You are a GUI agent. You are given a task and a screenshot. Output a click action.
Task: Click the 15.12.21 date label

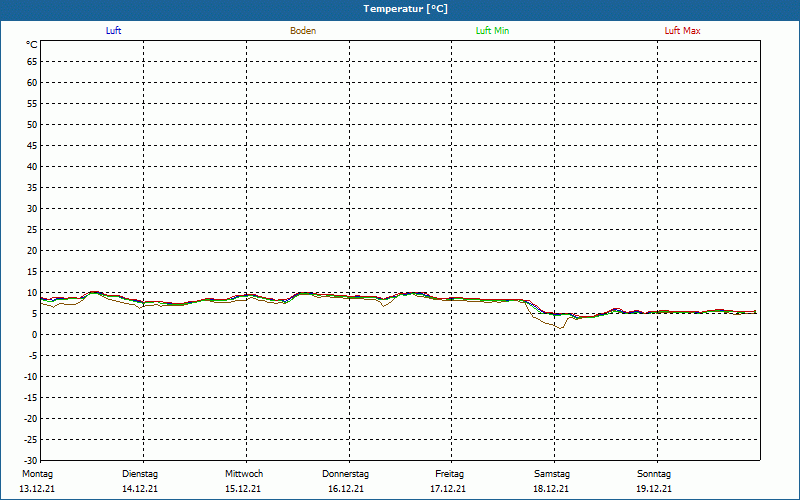tap(243, 489)
